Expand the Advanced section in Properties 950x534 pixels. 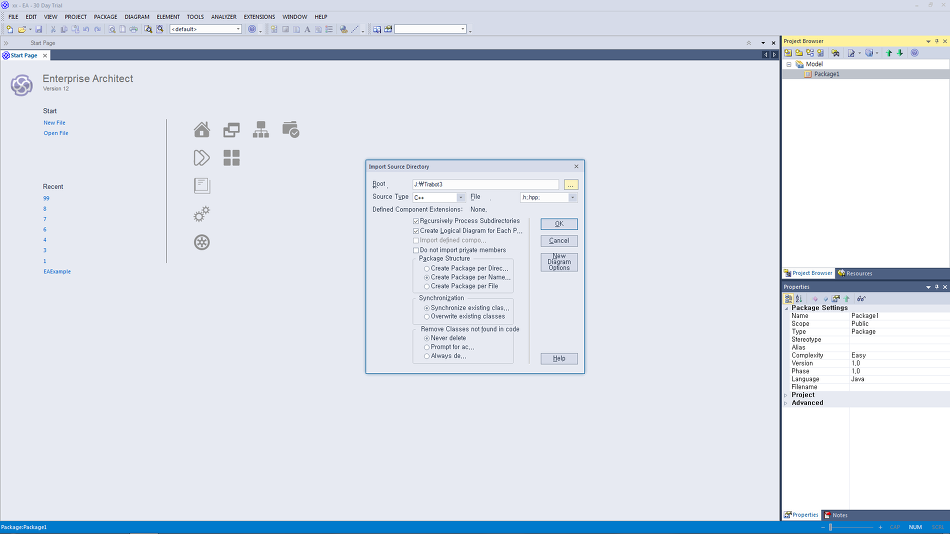click(x=786, y=403)
